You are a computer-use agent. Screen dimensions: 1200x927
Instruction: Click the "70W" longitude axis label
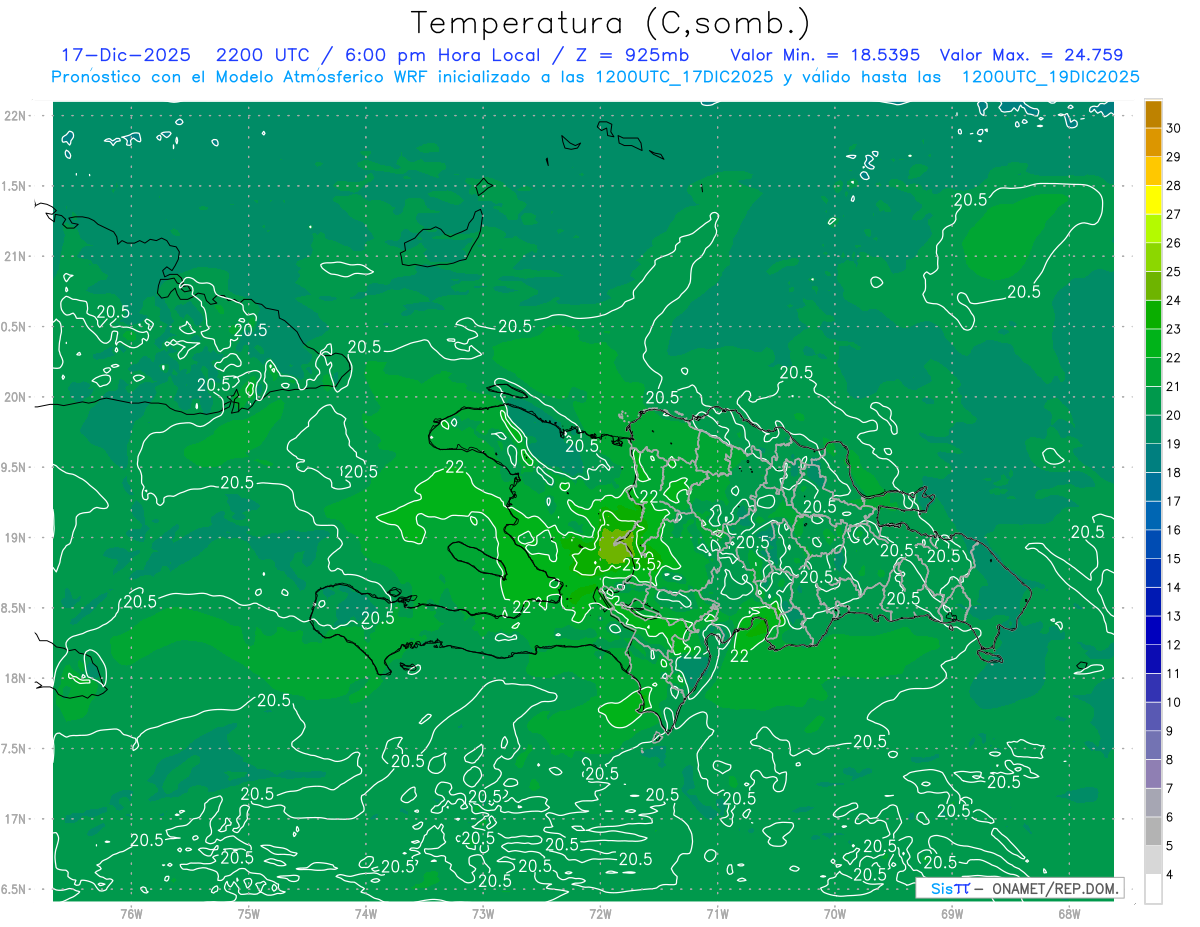(x=835, y=914)
